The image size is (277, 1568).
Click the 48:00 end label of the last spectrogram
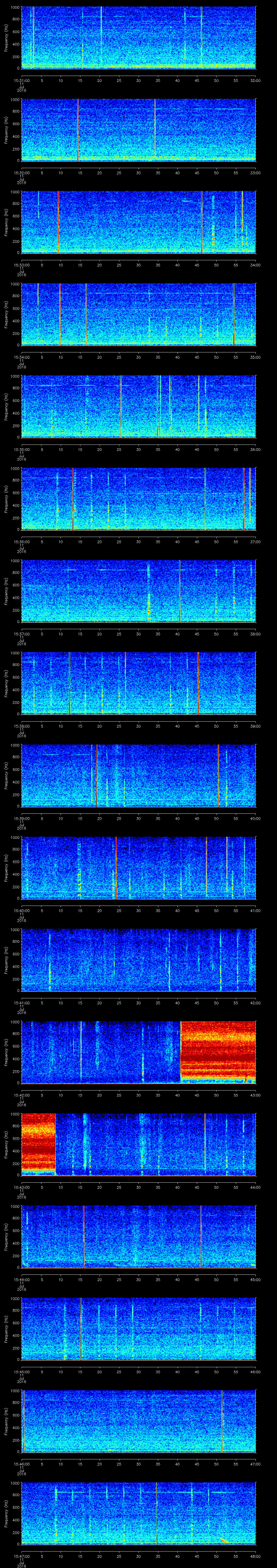255,1556
